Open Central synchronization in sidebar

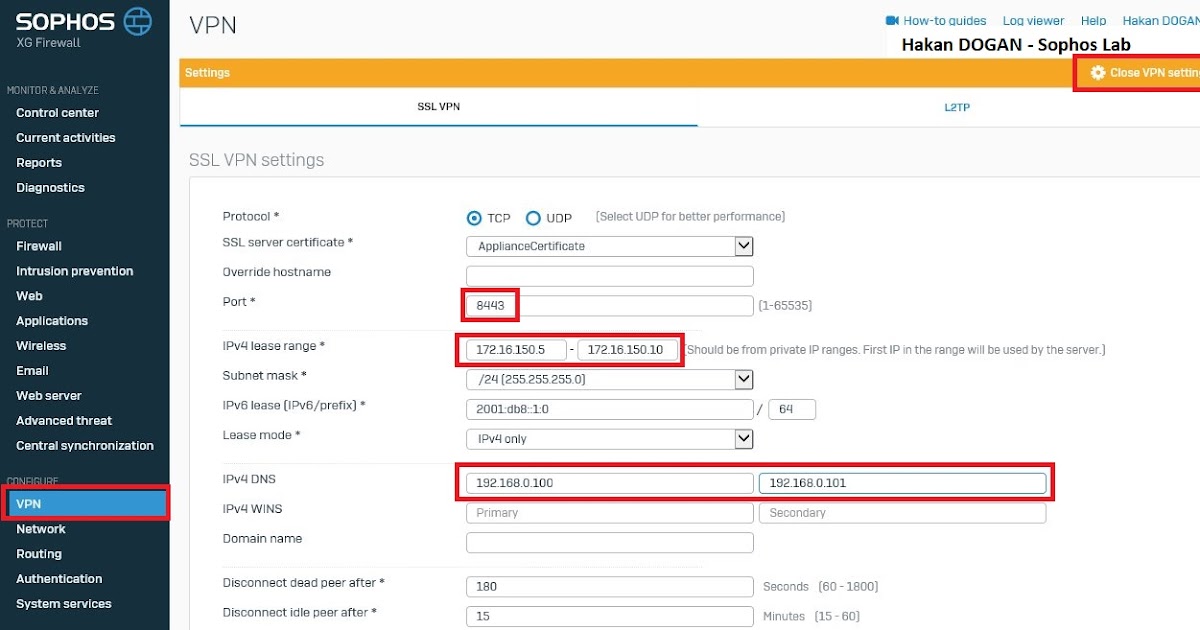point(85,446)
